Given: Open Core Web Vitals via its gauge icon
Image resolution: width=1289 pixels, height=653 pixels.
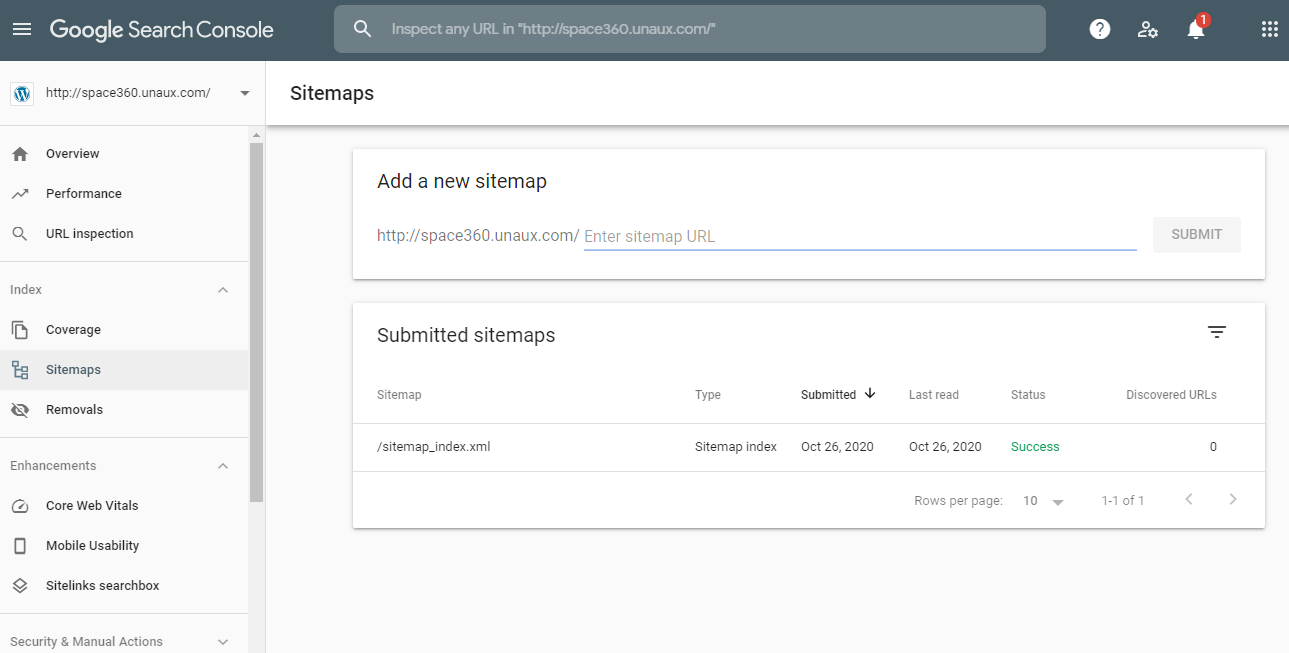Looking at the screenshot, I should point(20,505).
